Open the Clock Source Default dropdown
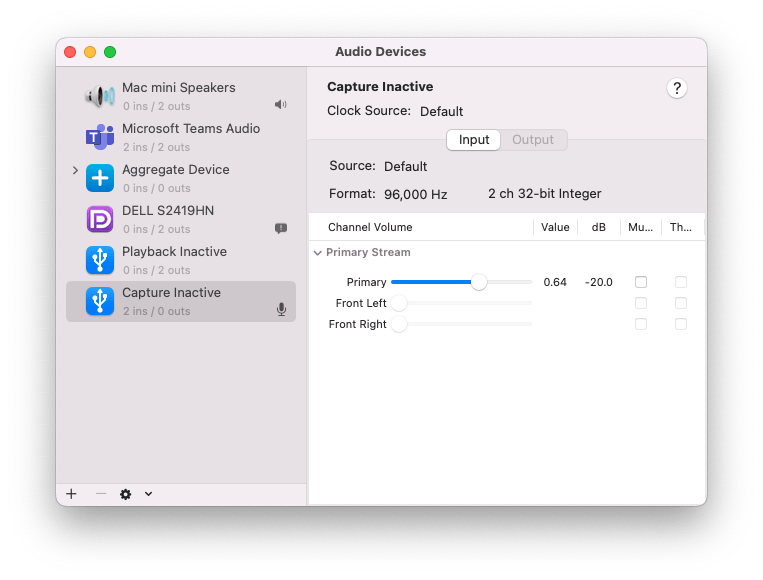The width and height of the screenshot is (763, 580). tap(441, 111)
